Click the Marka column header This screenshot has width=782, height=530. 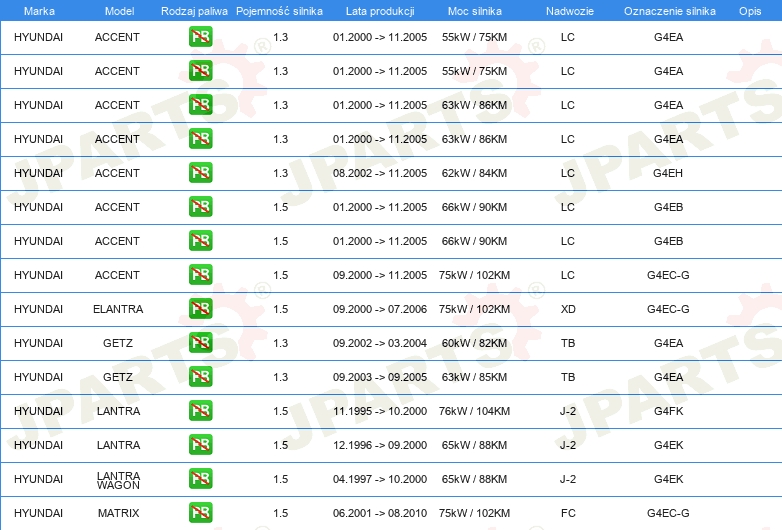click(x=39, y=11)
